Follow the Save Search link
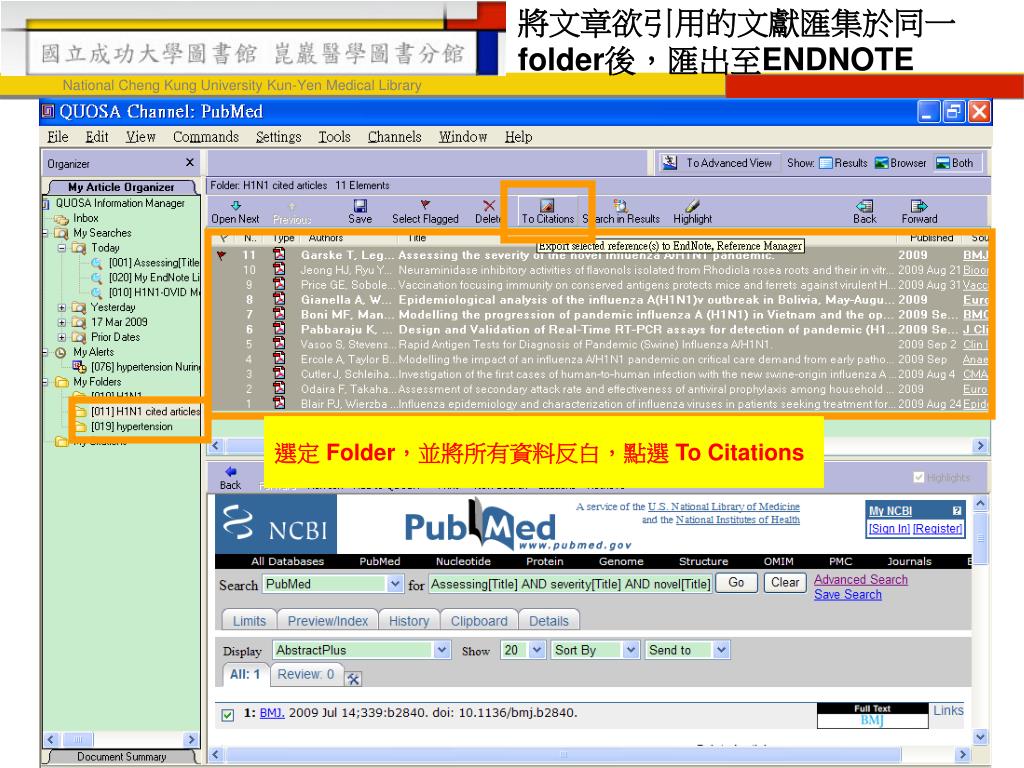This screenshot has height=768, width=1024. point(848,594)
